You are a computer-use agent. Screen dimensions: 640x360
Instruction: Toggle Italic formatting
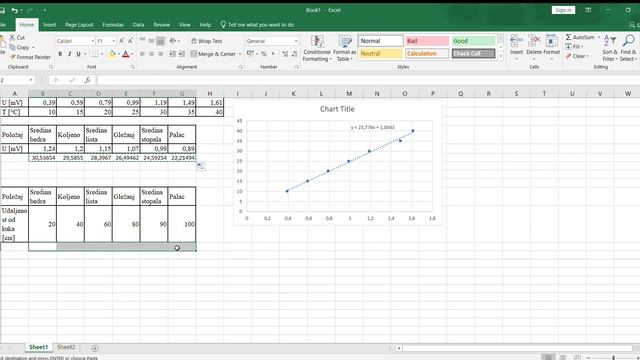(69, 54)
